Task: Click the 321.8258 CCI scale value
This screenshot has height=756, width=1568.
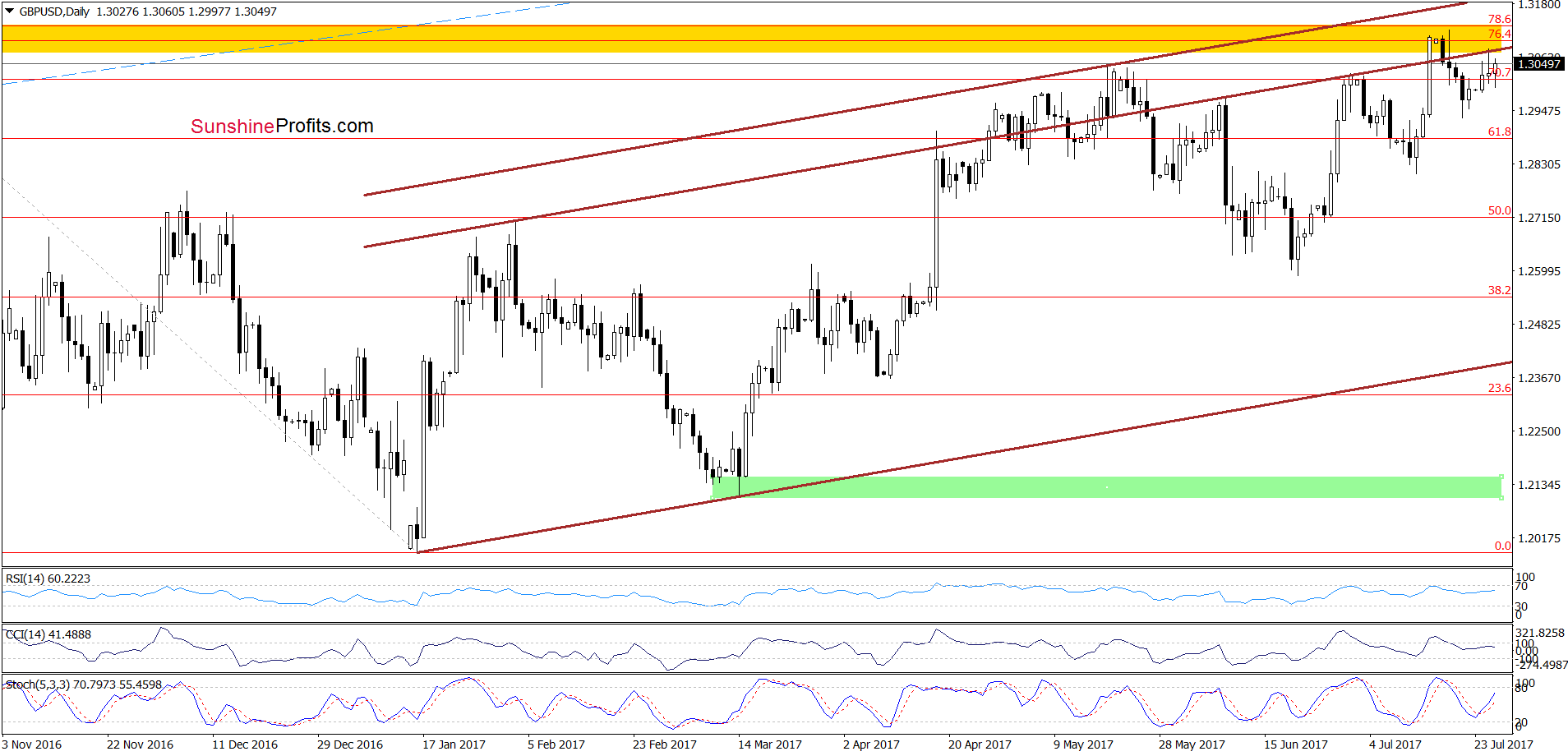Action: (x=1541, y=634)
